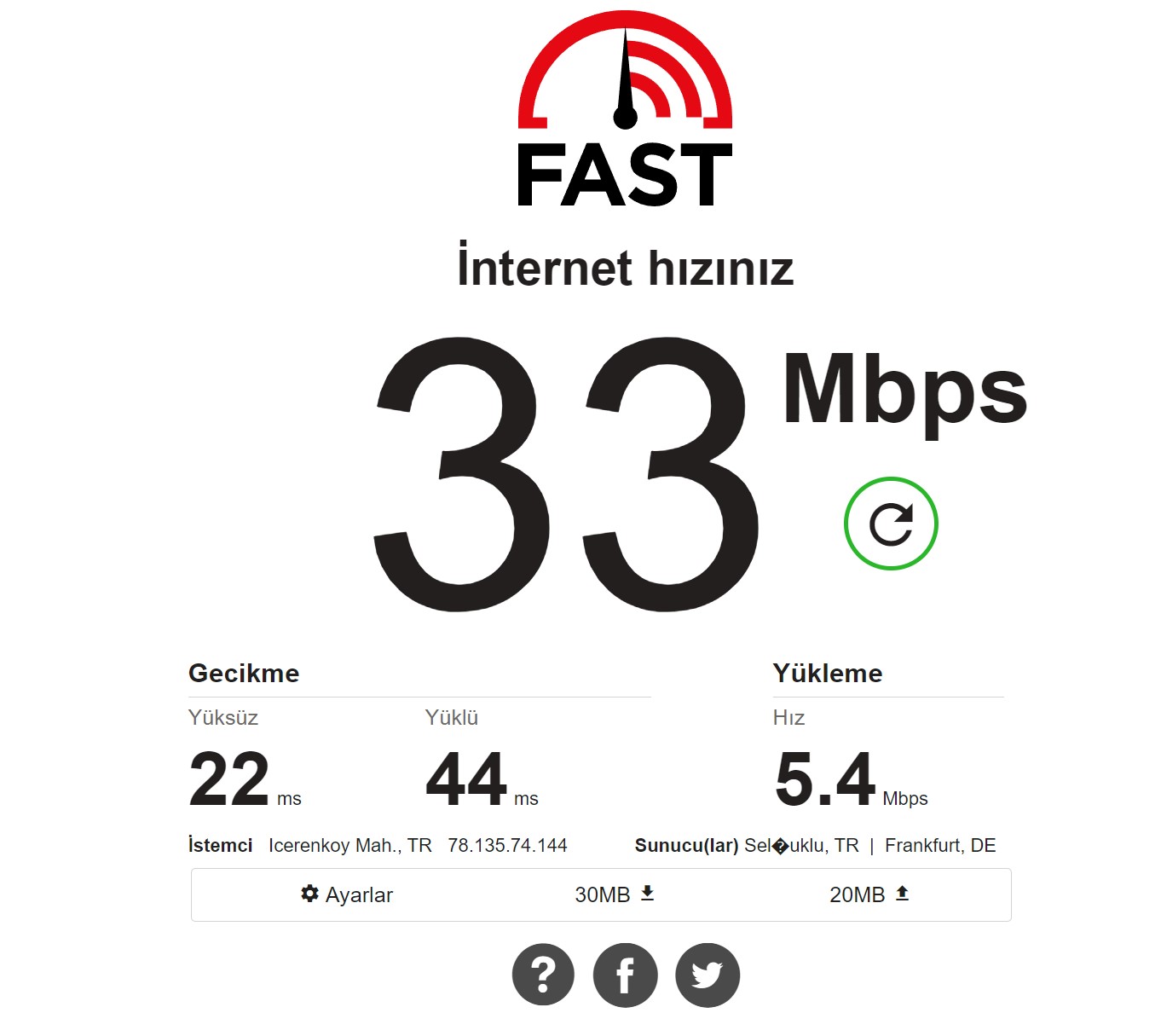Click the Mbps unit label next to speed
Screen dimensions: 1161x1036
(x=905, y=391)
